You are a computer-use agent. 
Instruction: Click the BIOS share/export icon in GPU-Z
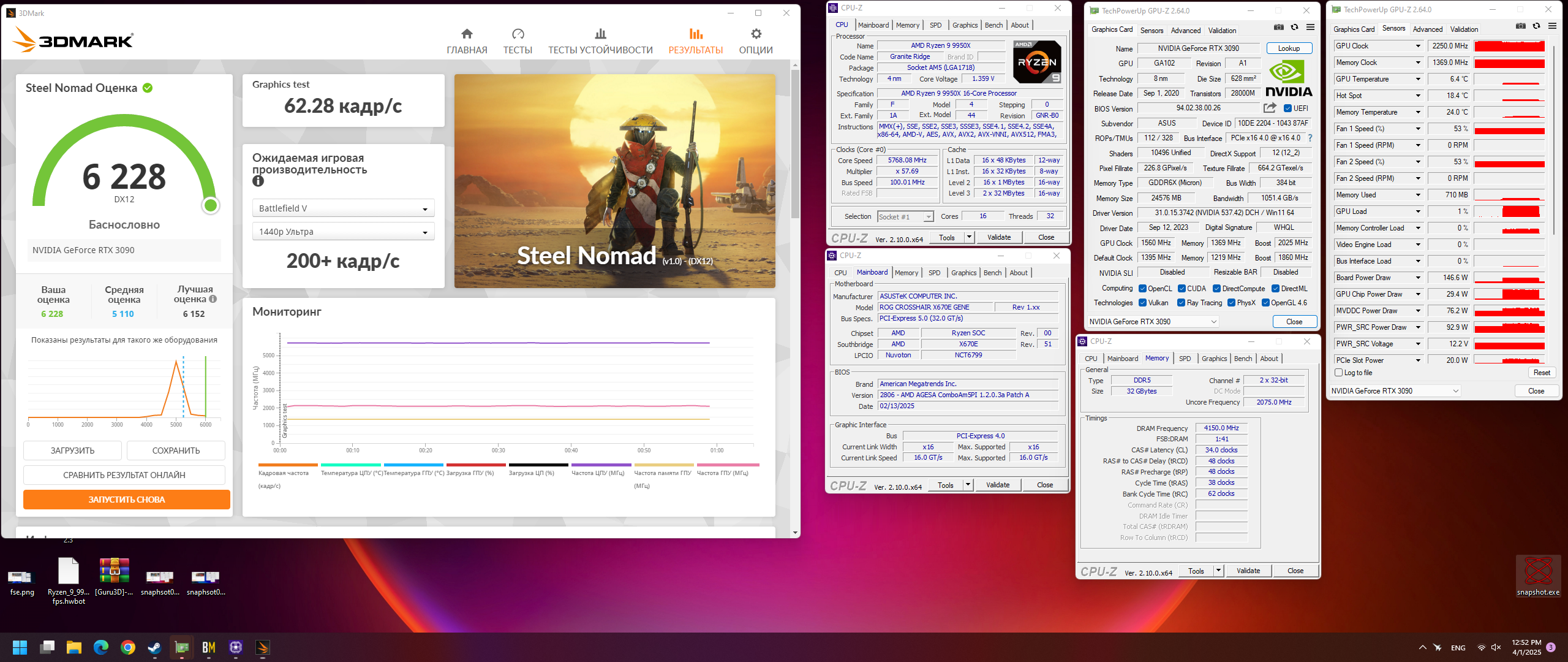1270,108
